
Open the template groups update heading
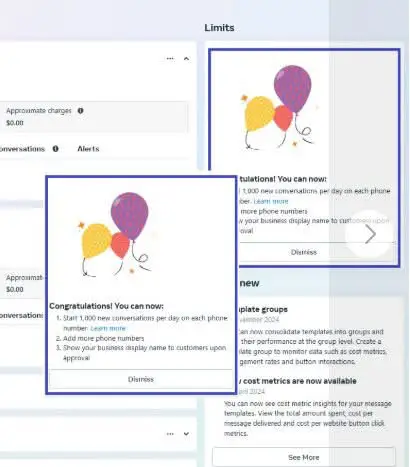263,309
